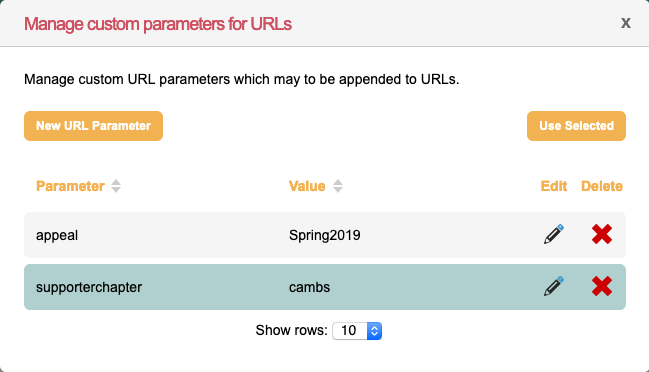Click the Edit column header

pos(554,186)
